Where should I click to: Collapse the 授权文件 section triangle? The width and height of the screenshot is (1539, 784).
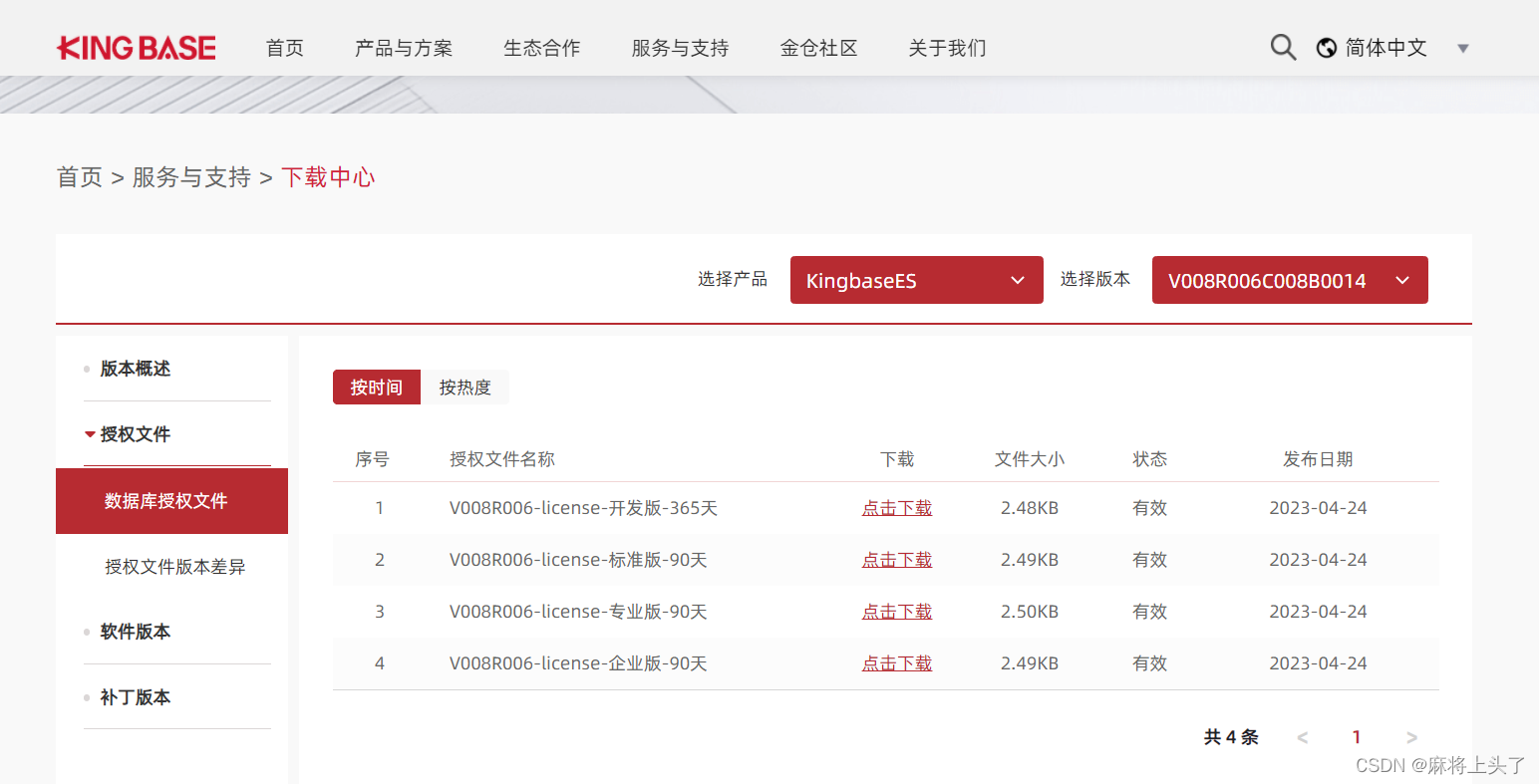89,433
